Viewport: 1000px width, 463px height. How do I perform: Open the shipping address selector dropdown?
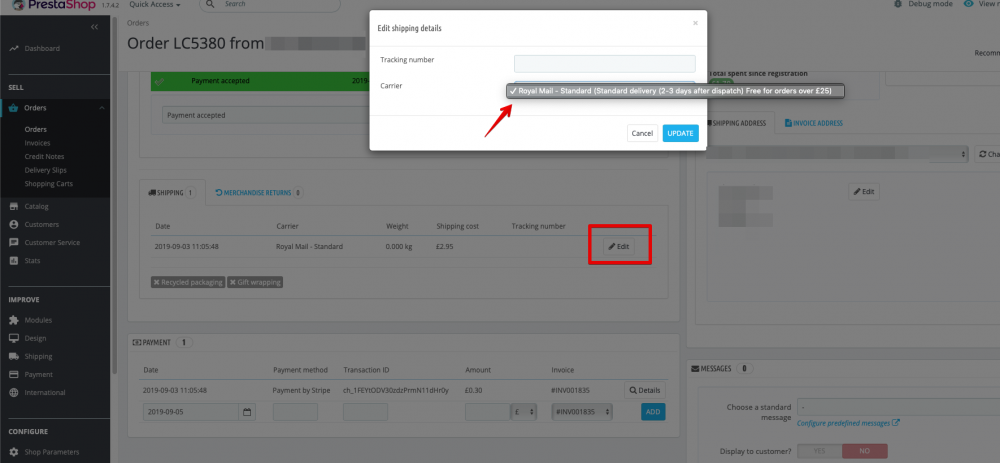pos(837,154)
